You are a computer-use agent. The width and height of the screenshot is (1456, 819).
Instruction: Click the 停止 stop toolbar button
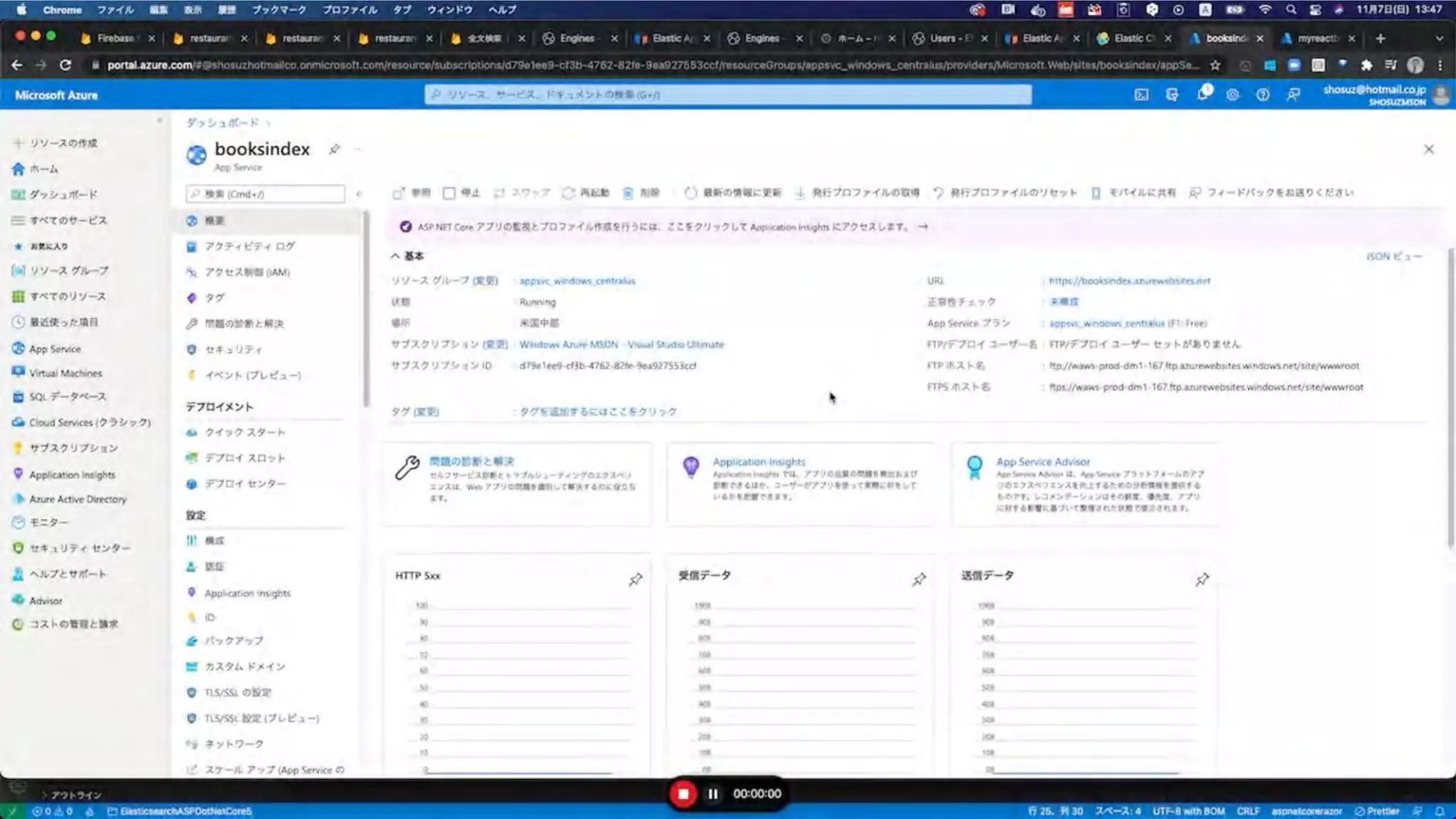(x=461, y=193)
